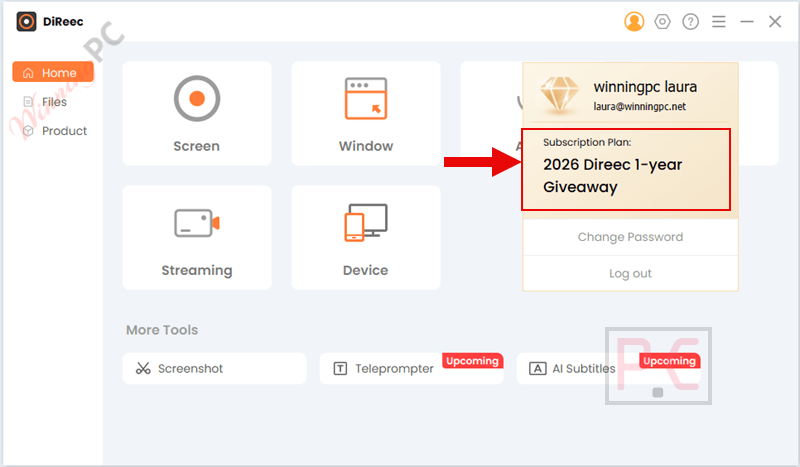This screenshot has width=800, height=467.
Task: Close the DiReec window
Action: click(775, 21)
